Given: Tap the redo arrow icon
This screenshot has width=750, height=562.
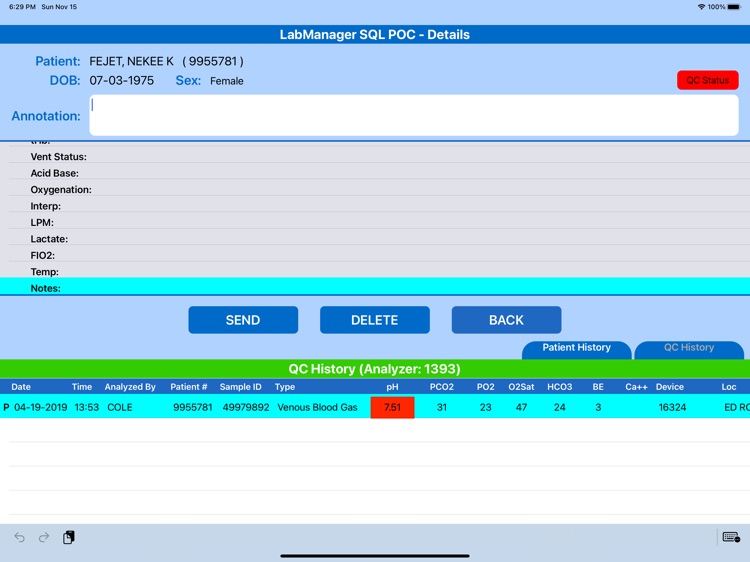Looking at the screenshot, I should click(44, 537).
